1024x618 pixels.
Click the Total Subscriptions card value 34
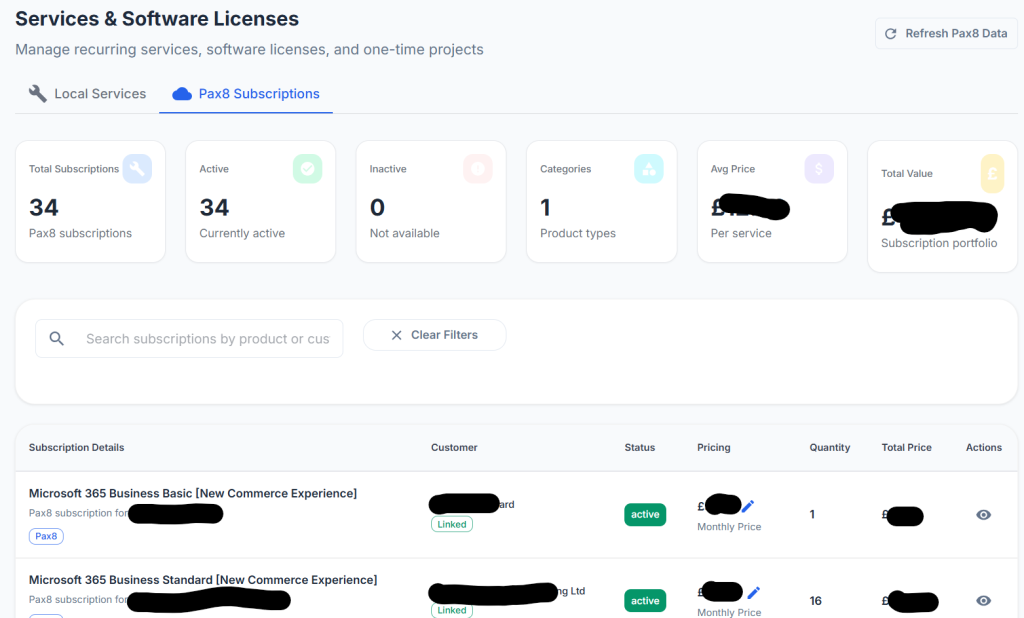pos(44,208)
